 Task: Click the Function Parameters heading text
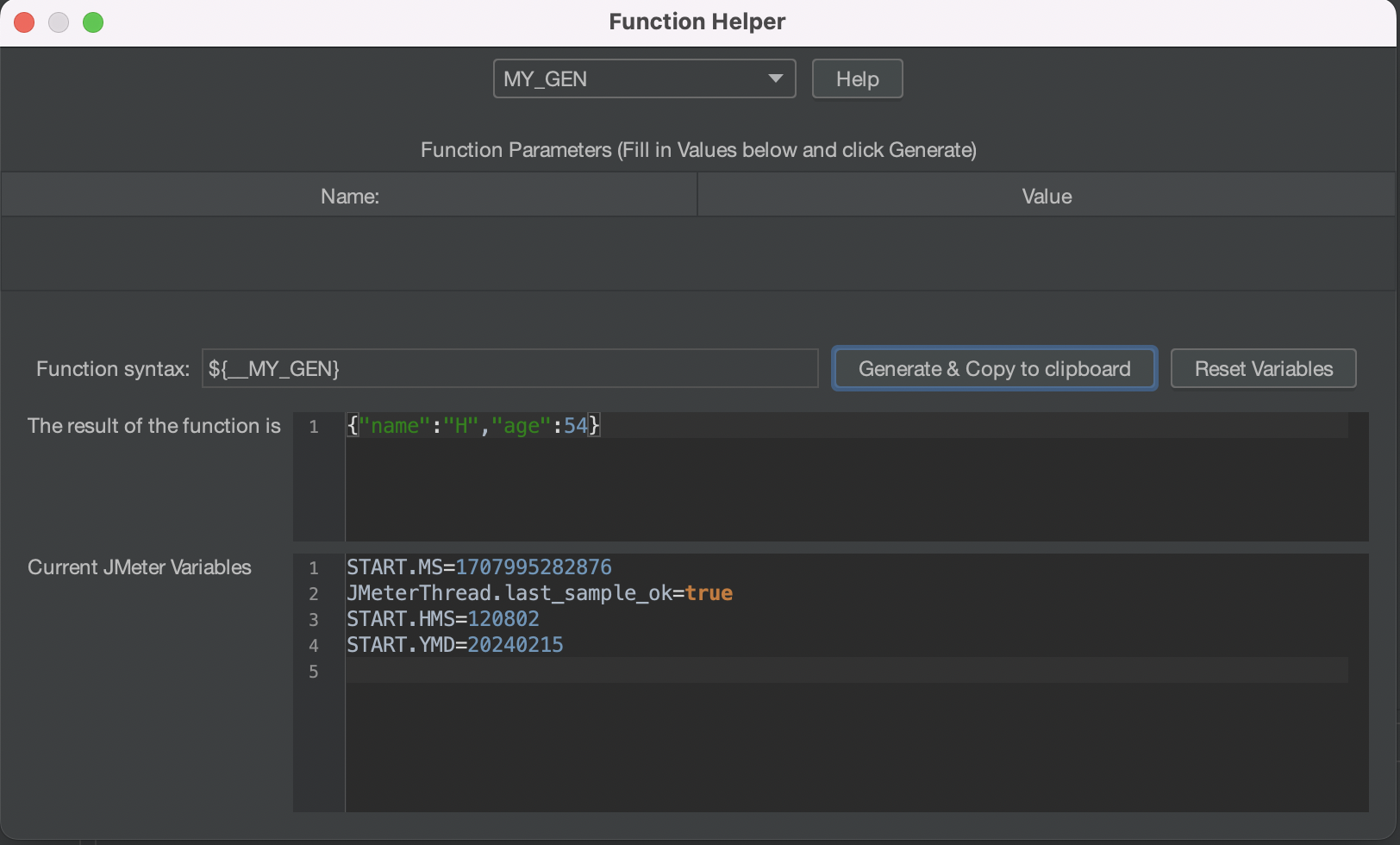pyautogui.click(x=698, y=150)
